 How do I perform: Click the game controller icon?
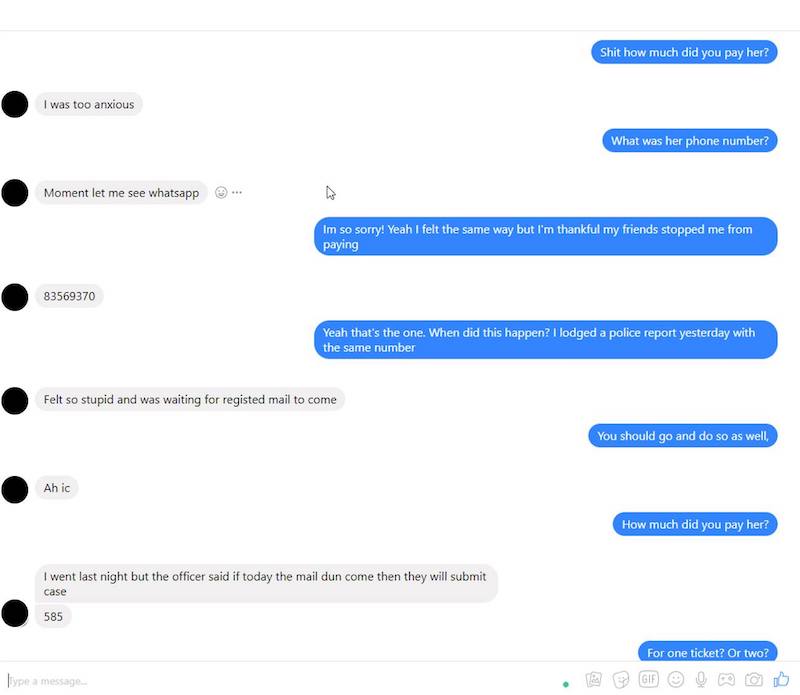pyautogui.click(x=727, y=680)
